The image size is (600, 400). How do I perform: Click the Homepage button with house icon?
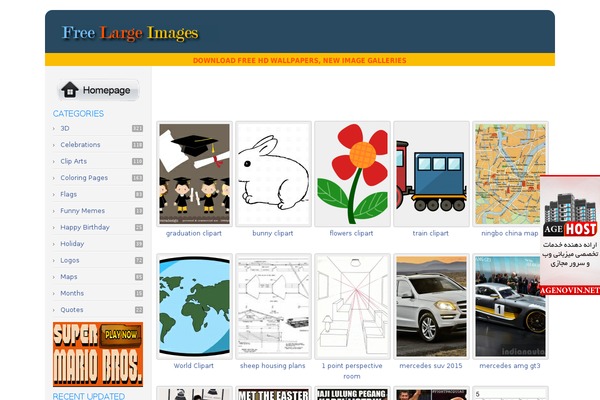coord(98,90)
